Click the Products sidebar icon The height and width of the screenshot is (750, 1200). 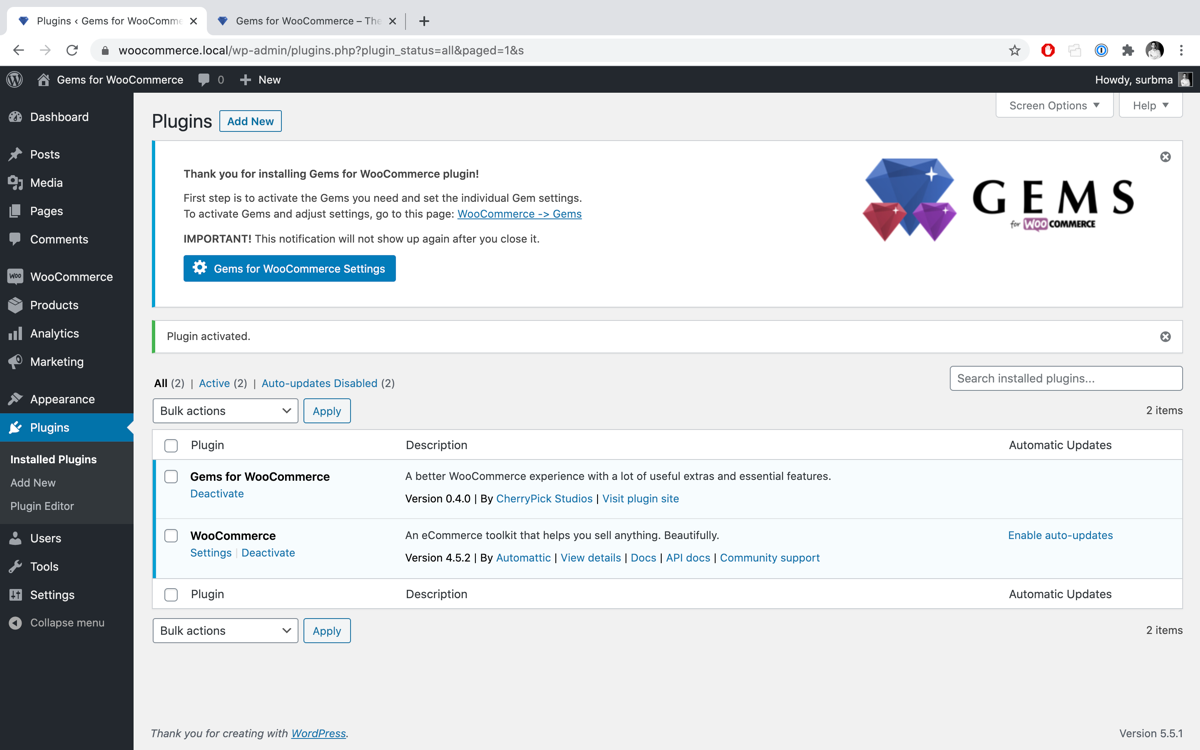[18, 305]
